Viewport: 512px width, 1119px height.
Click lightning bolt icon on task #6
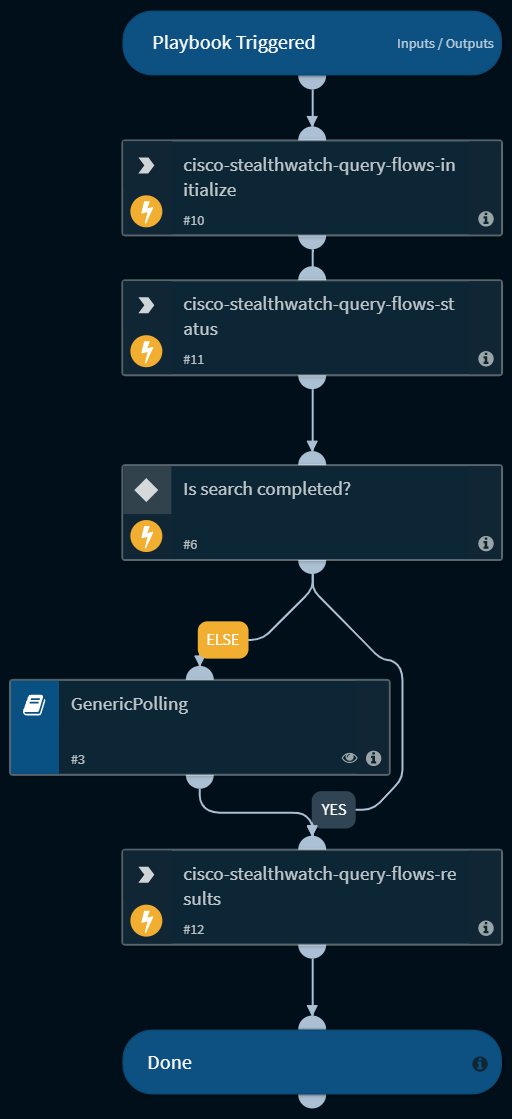point(146,537)
